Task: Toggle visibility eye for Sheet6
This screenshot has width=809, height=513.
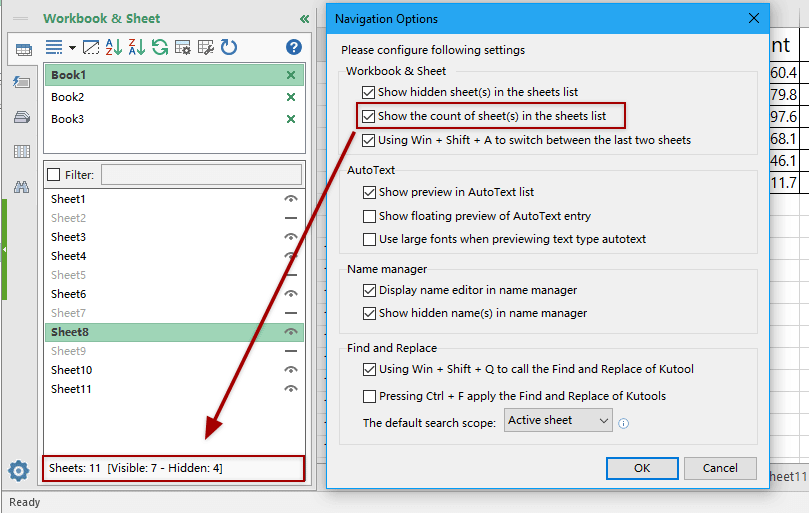Action: point(291,294)
